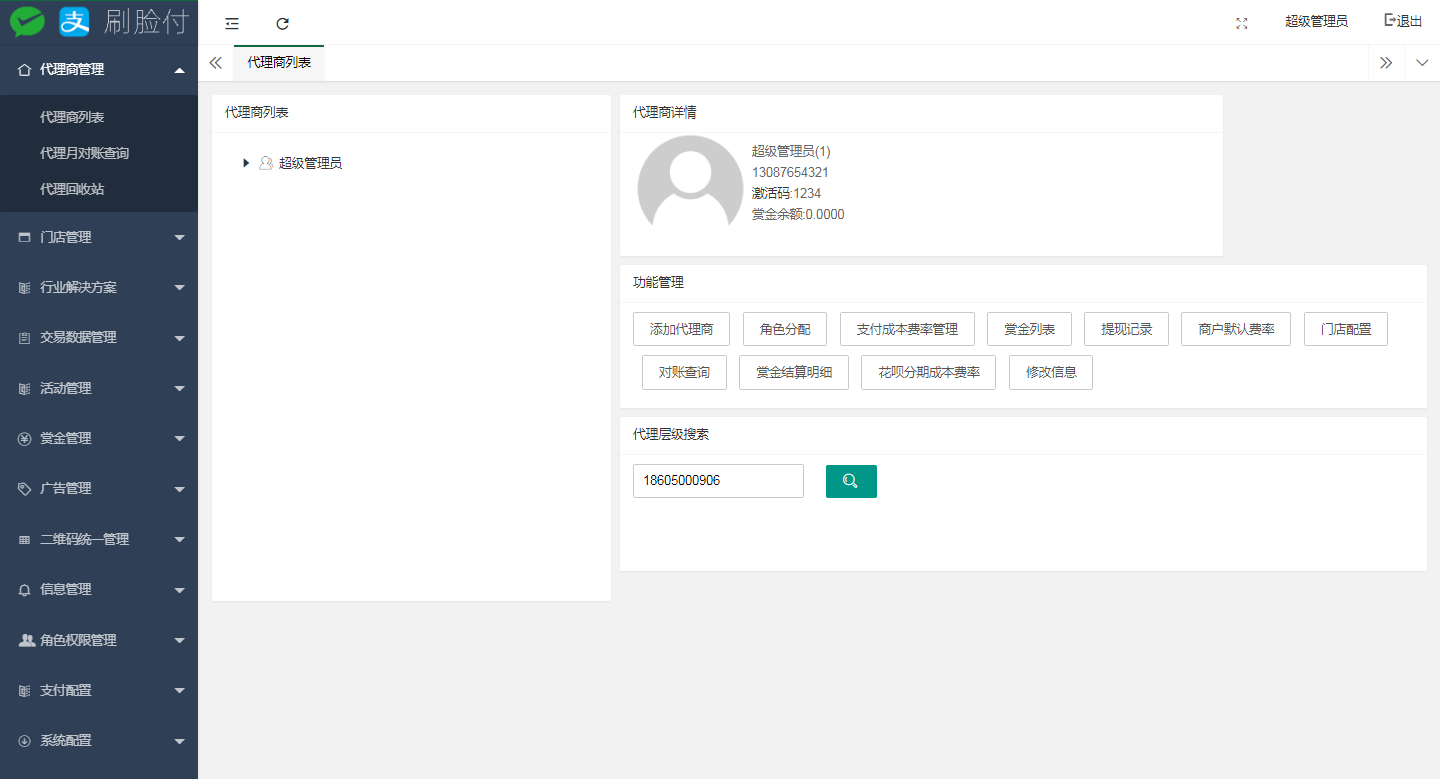Viewport: 1440px width, 779px height.
Task: Click the 赏金余额:0.0000 text
Action: click(798, 214)
